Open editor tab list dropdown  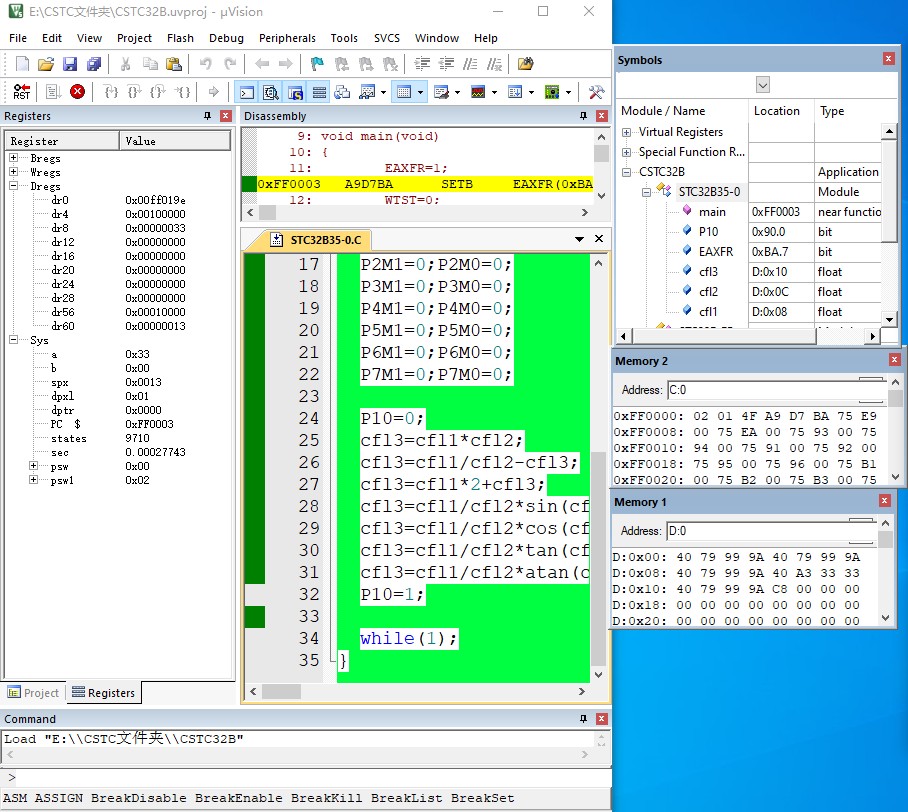[579, 239]
